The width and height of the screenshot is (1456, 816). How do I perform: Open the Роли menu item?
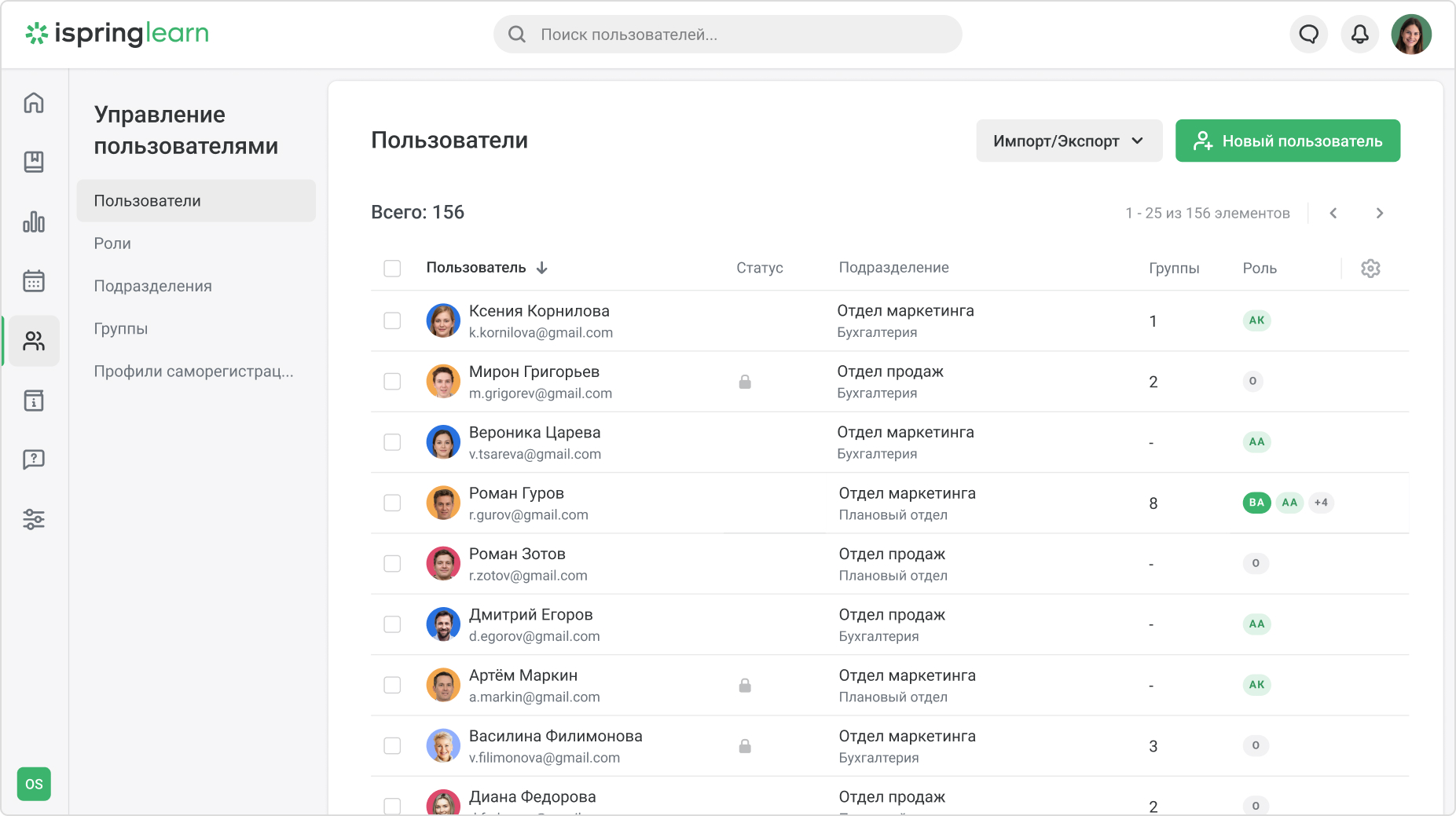point(112,243)
